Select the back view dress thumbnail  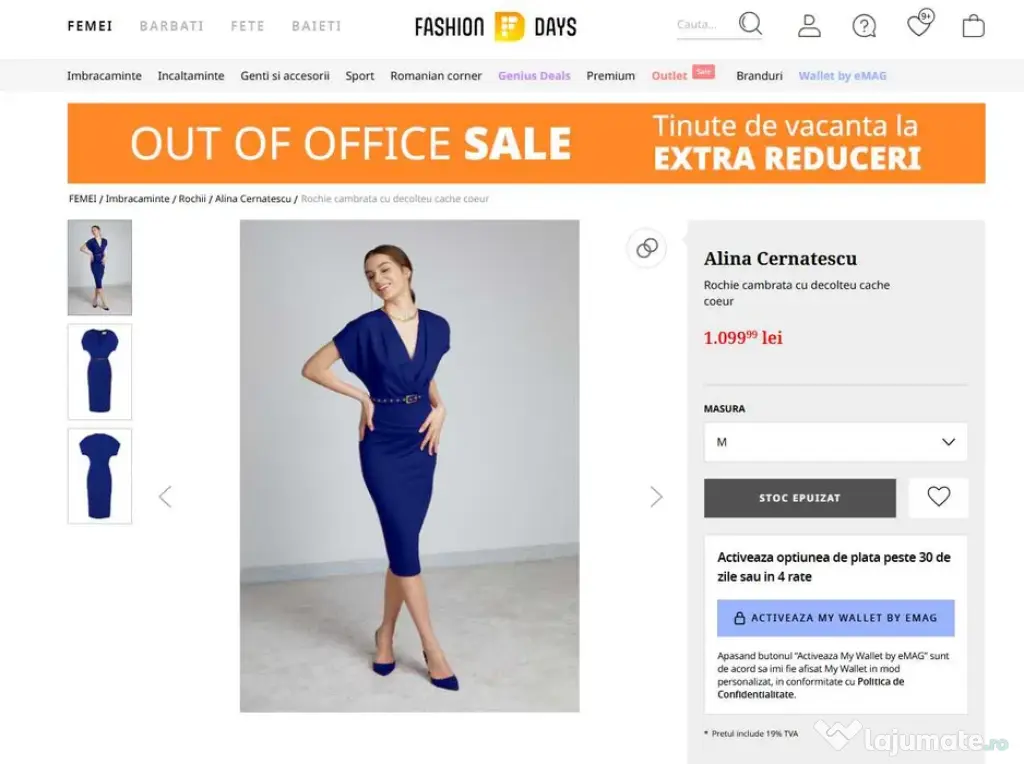point(99,476)
